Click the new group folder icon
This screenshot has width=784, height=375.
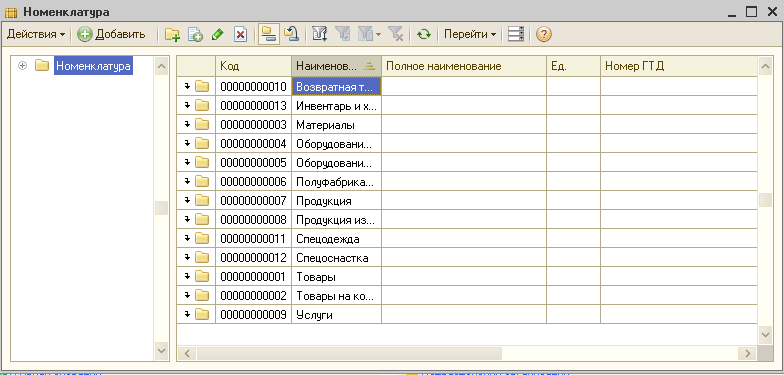coord(172,34)
